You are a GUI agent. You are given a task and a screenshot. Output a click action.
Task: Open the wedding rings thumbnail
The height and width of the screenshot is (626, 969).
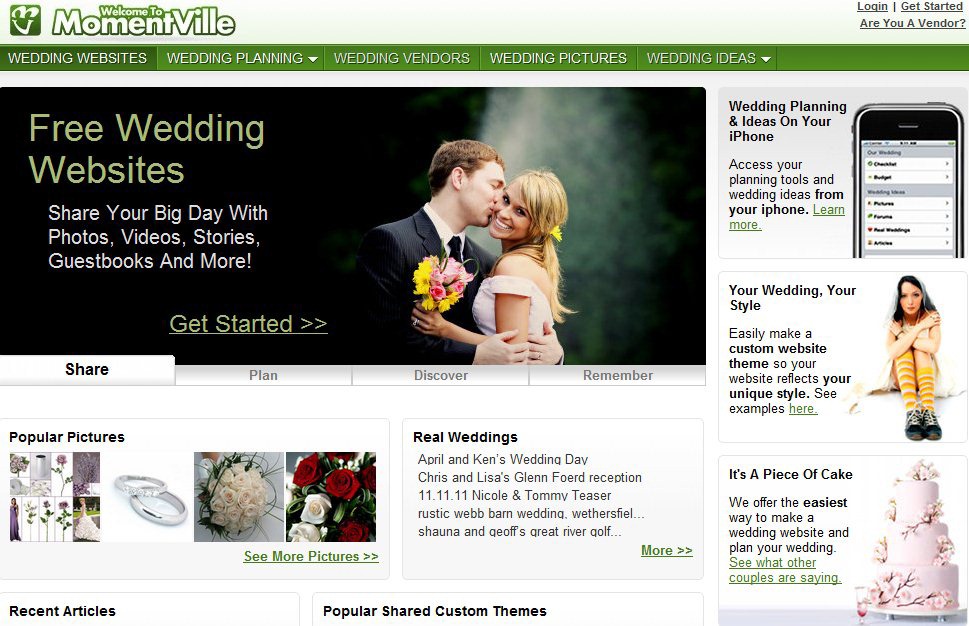click(x=147, y=497)
